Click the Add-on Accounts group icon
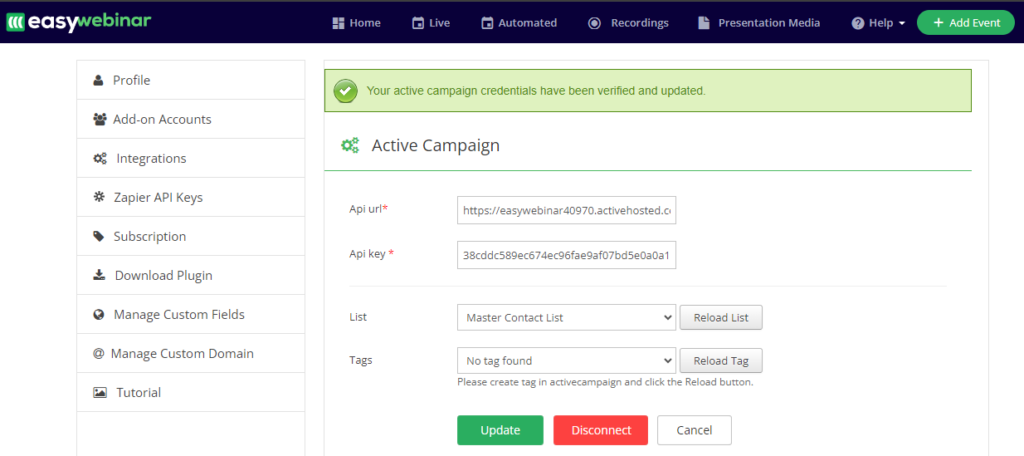The height and width of the screenshot is (456, 1024). click(99, 119)
